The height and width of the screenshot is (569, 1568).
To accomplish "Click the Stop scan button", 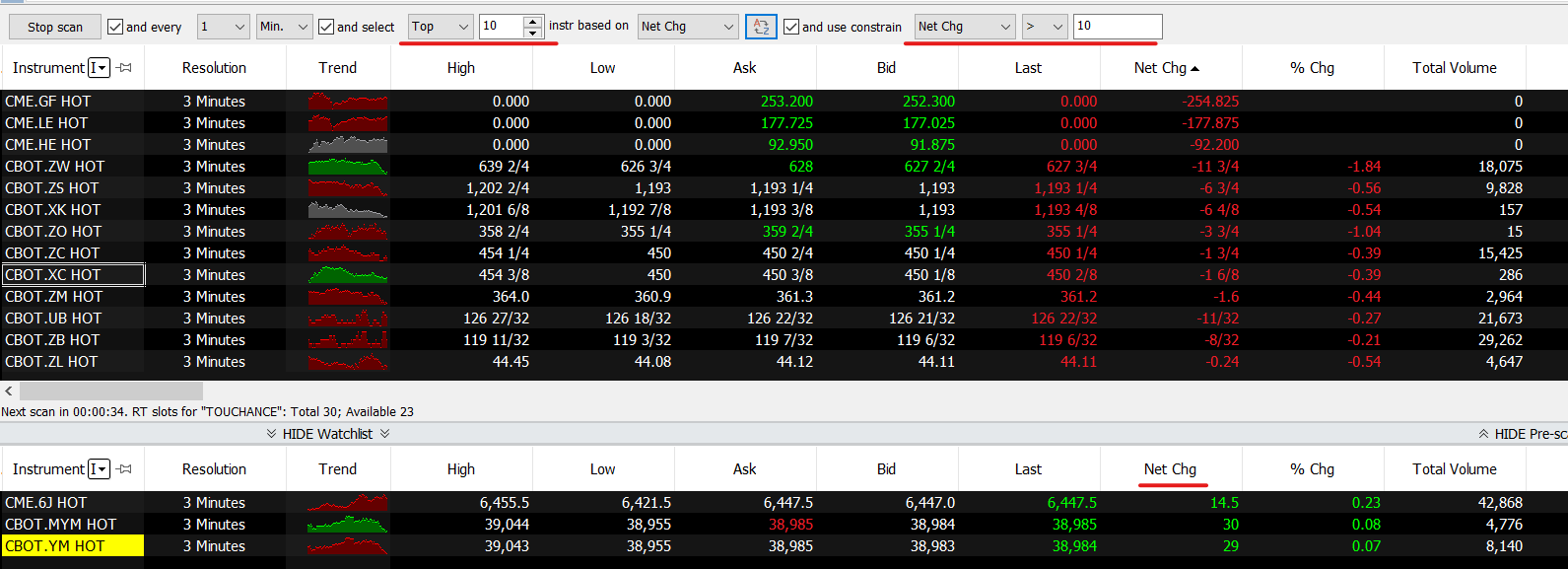I will pos(55,27).
